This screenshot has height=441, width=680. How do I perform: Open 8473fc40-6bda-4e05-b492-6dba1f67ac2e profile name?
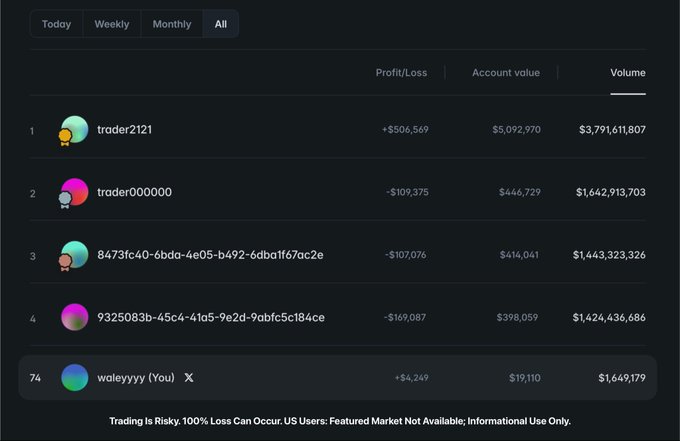pyautogui.click(x=210, y=255)
